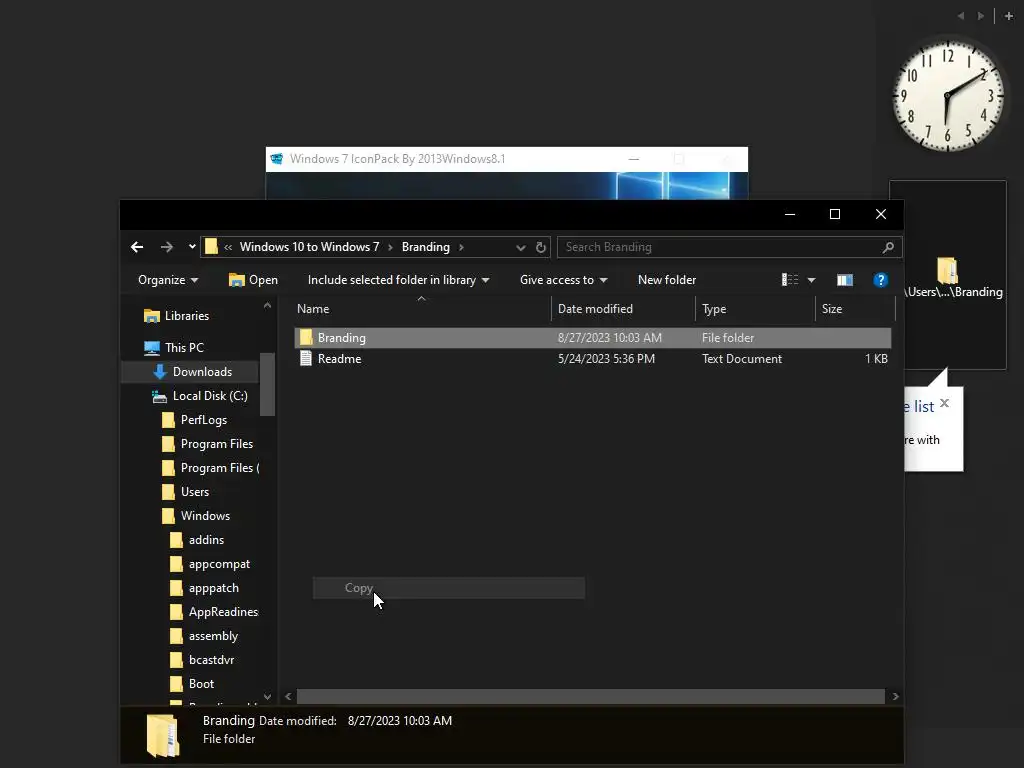Open Libraries in navigation pane

176,315
